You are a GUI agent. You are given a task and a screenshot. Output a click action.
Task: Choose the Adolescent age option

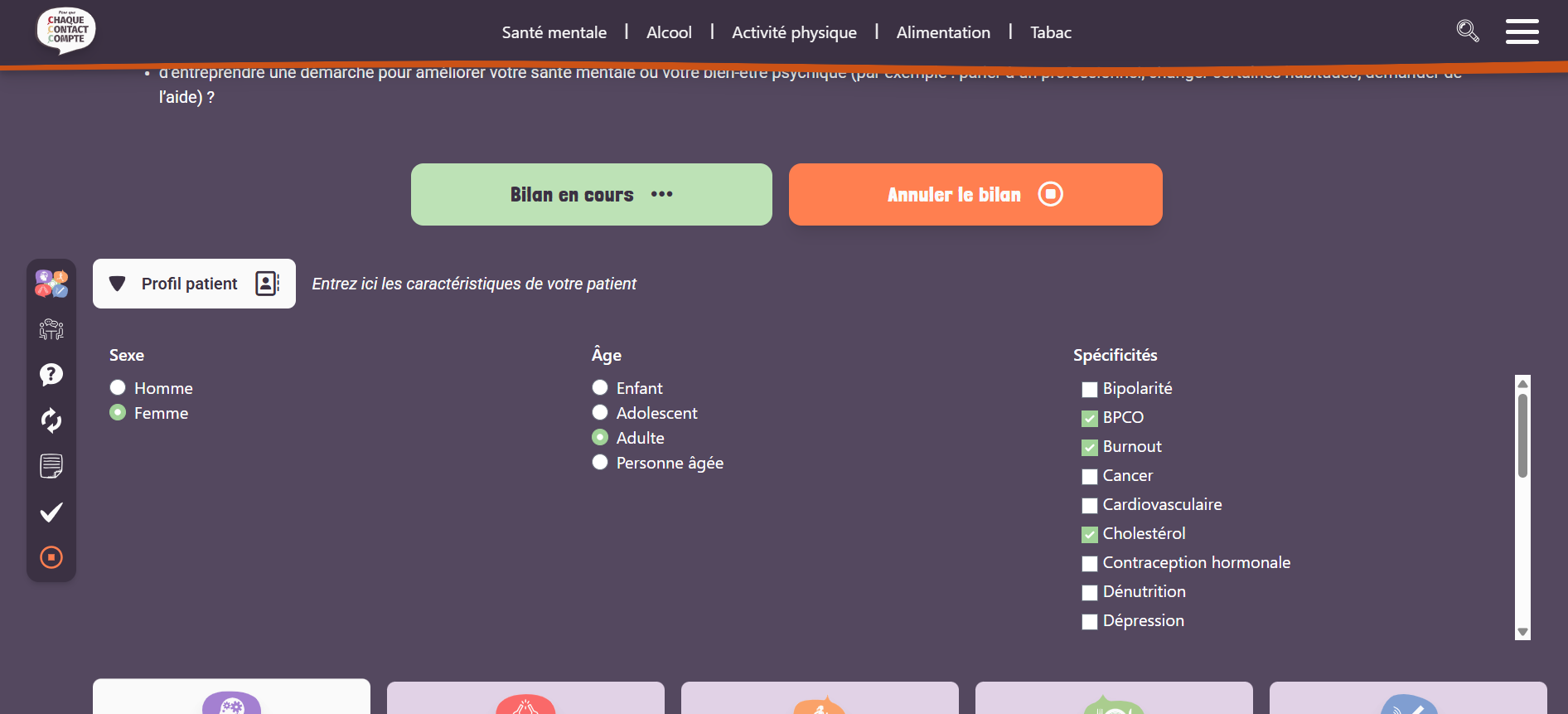click(600, 412)
